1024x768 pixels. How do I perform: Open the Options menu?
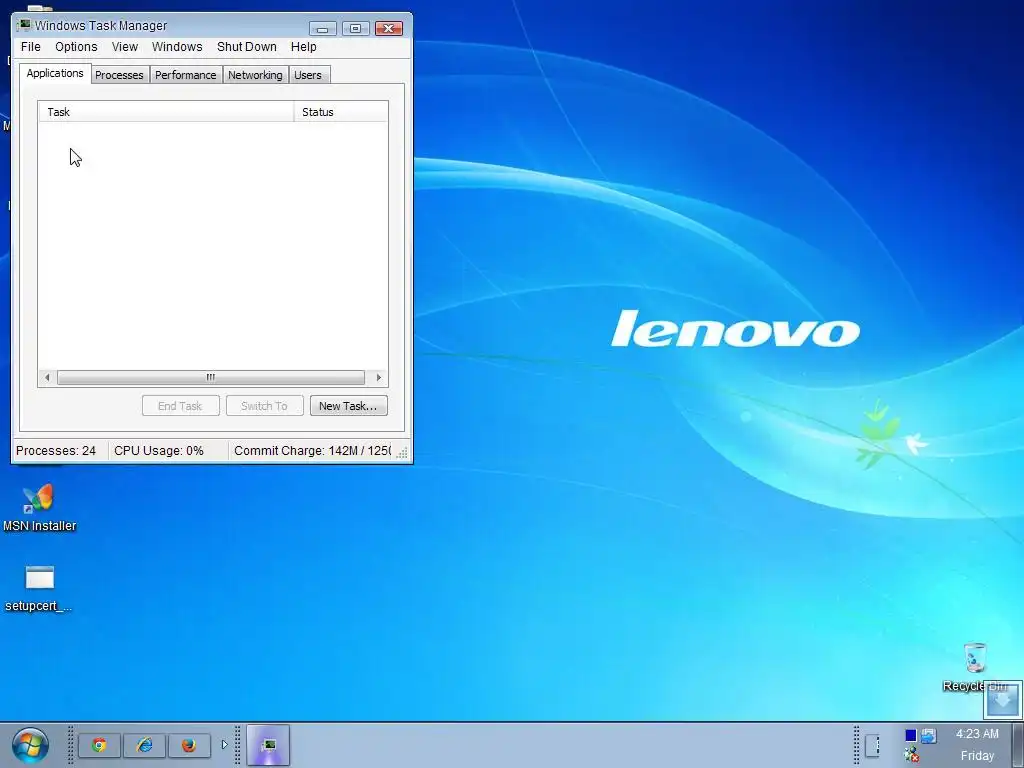coord(76,47)
